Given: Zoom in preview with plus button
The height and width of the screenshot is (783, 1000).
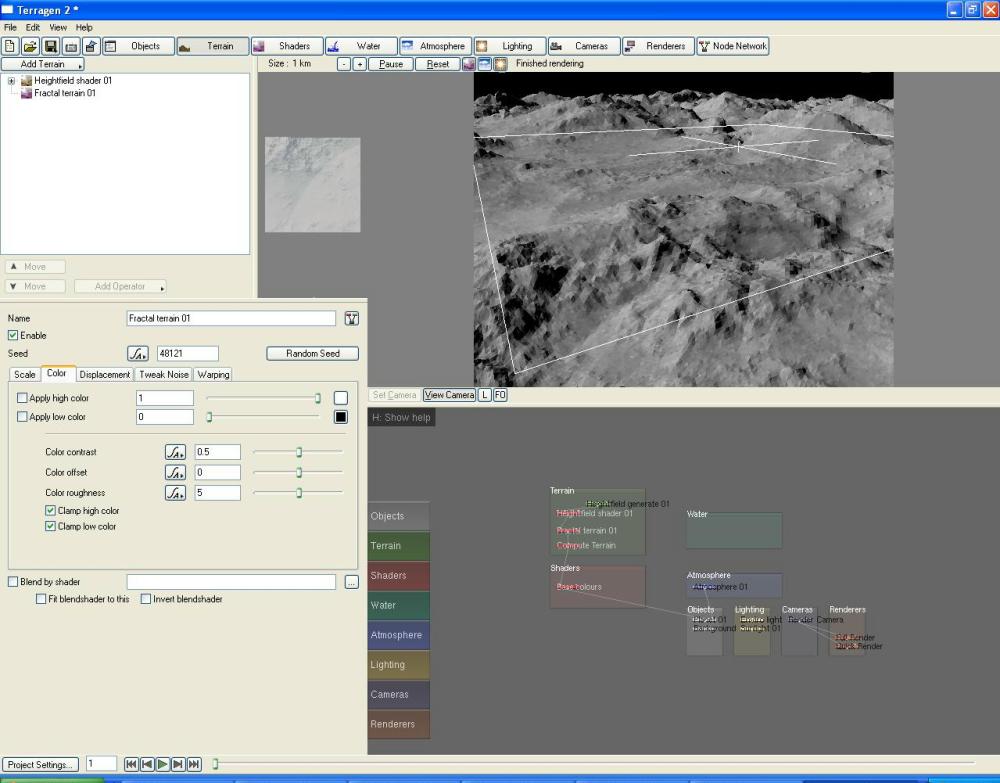Looking at the screenshot, I should tap(360, 64).
